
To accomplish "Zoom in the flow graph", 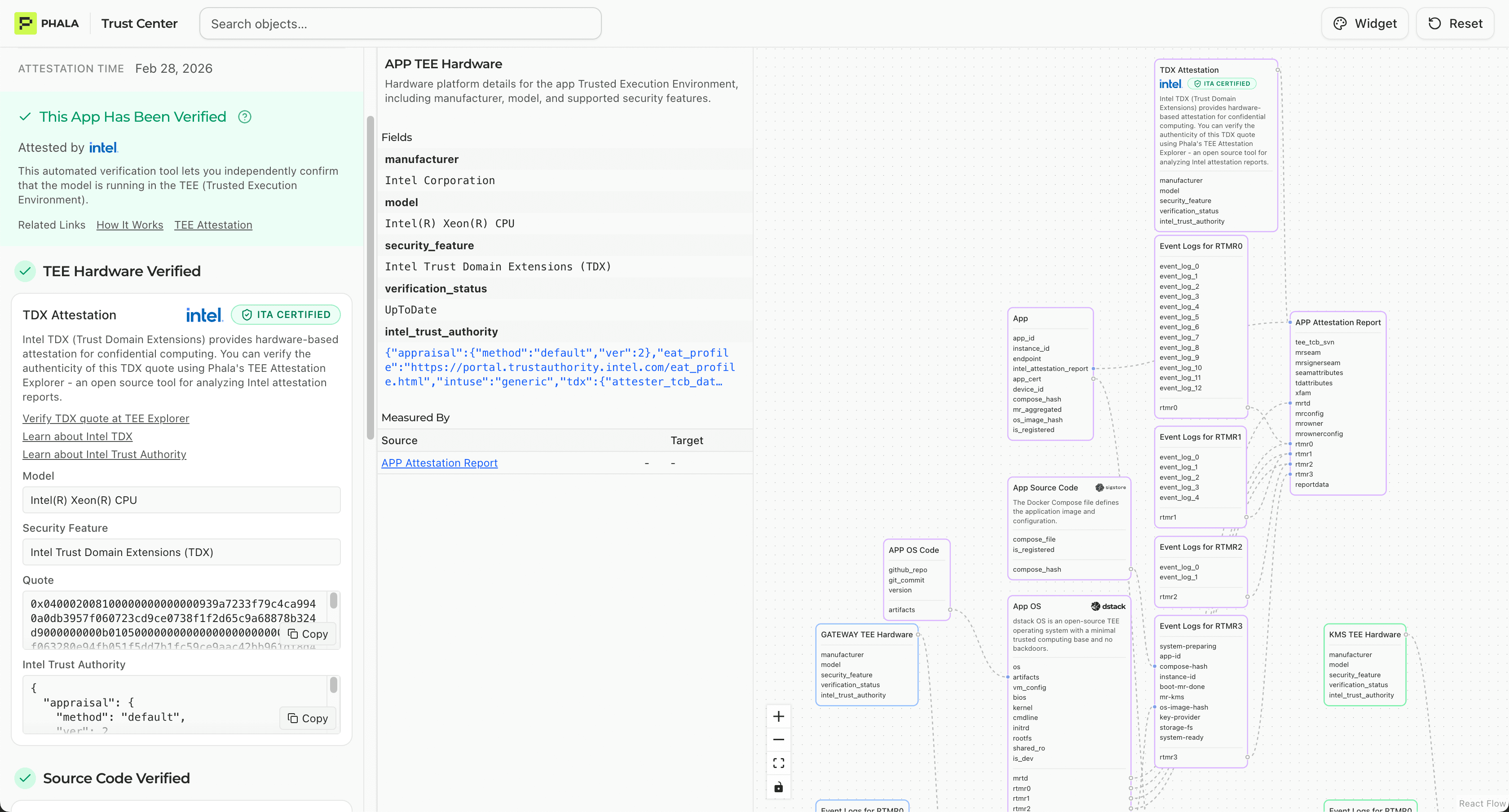I will (x=778, y=716).
